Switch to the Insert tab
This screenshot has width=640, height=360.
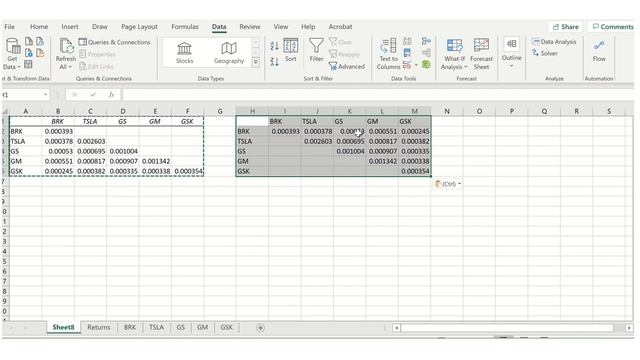(70, 27)
